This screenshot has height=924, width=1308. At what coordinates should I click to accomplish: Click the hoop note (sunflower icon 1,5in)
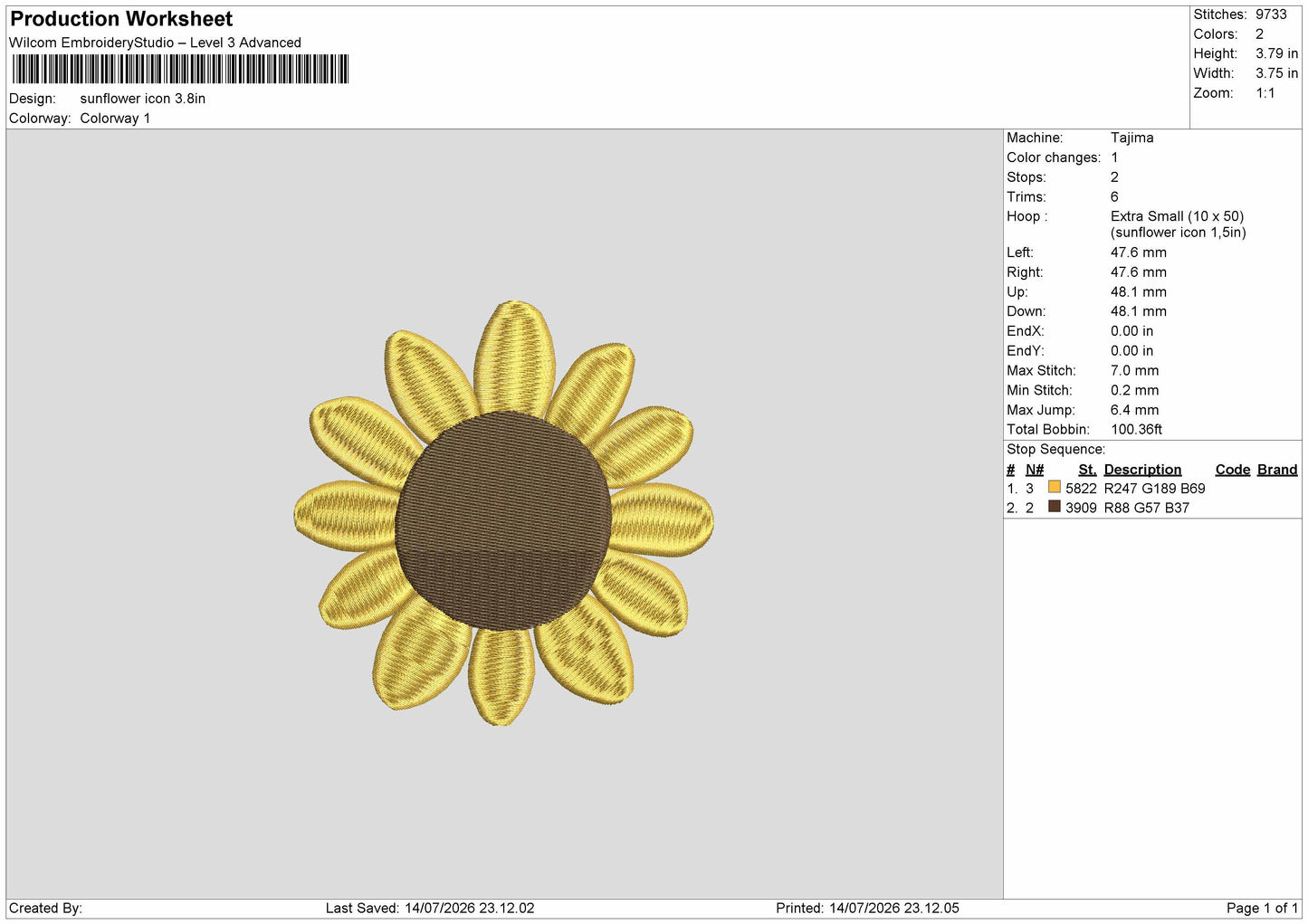(x=1179, y=233)
